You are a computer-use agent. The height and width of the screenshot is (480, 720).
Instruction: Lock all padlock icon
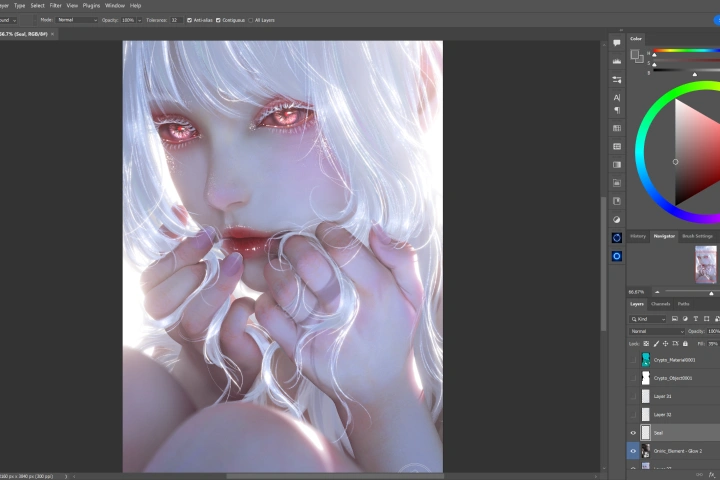click(685, 344)
